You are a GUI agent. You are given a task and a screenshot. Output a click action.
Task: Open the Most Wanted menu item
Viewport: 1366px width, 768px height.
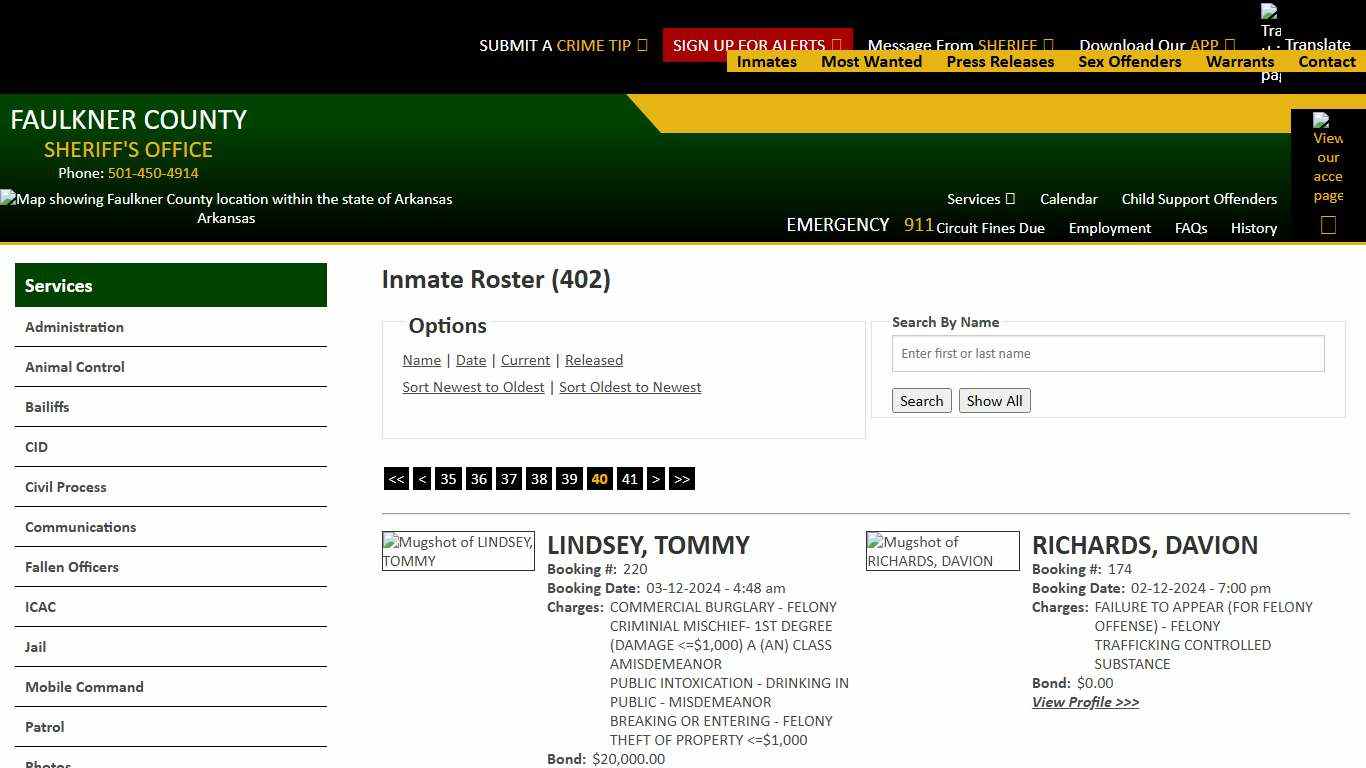[x=871, y=61]
